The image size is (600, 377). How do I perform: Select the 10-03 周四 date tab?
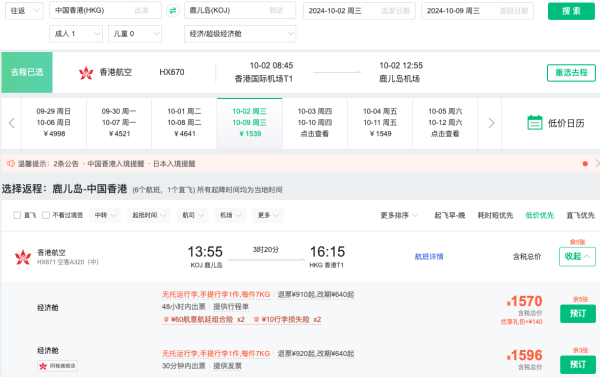pyautogui.click(x=315, y=123)
